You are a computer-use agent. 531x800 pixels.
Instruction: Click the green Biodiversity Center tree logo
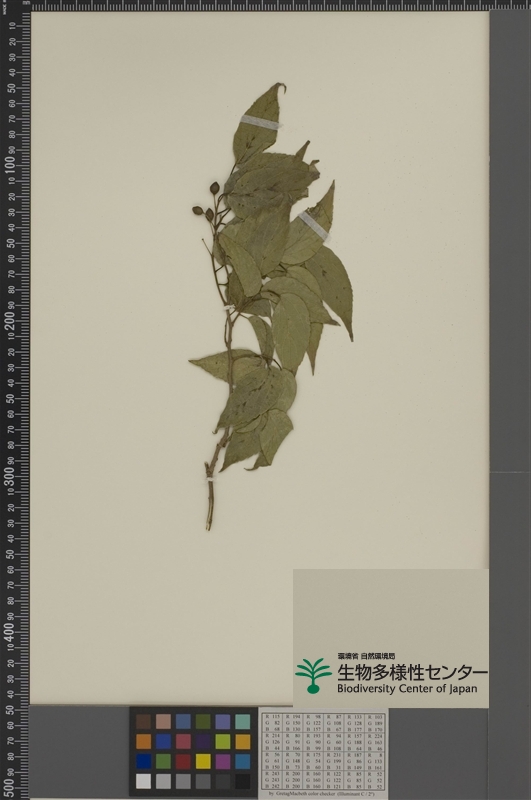[313, 675]
